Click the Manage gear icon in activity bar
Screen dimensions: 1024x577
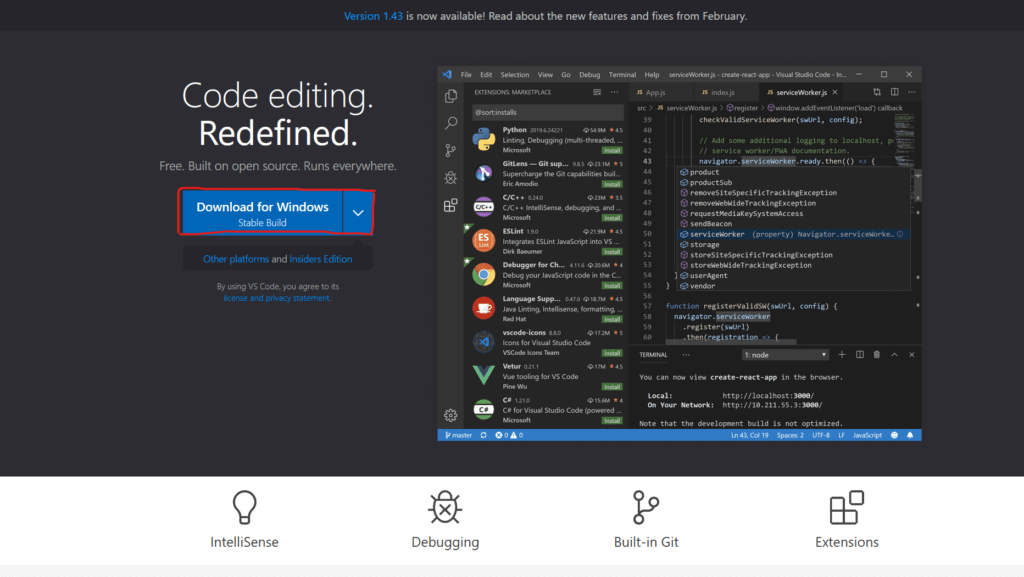click(451, 415)
